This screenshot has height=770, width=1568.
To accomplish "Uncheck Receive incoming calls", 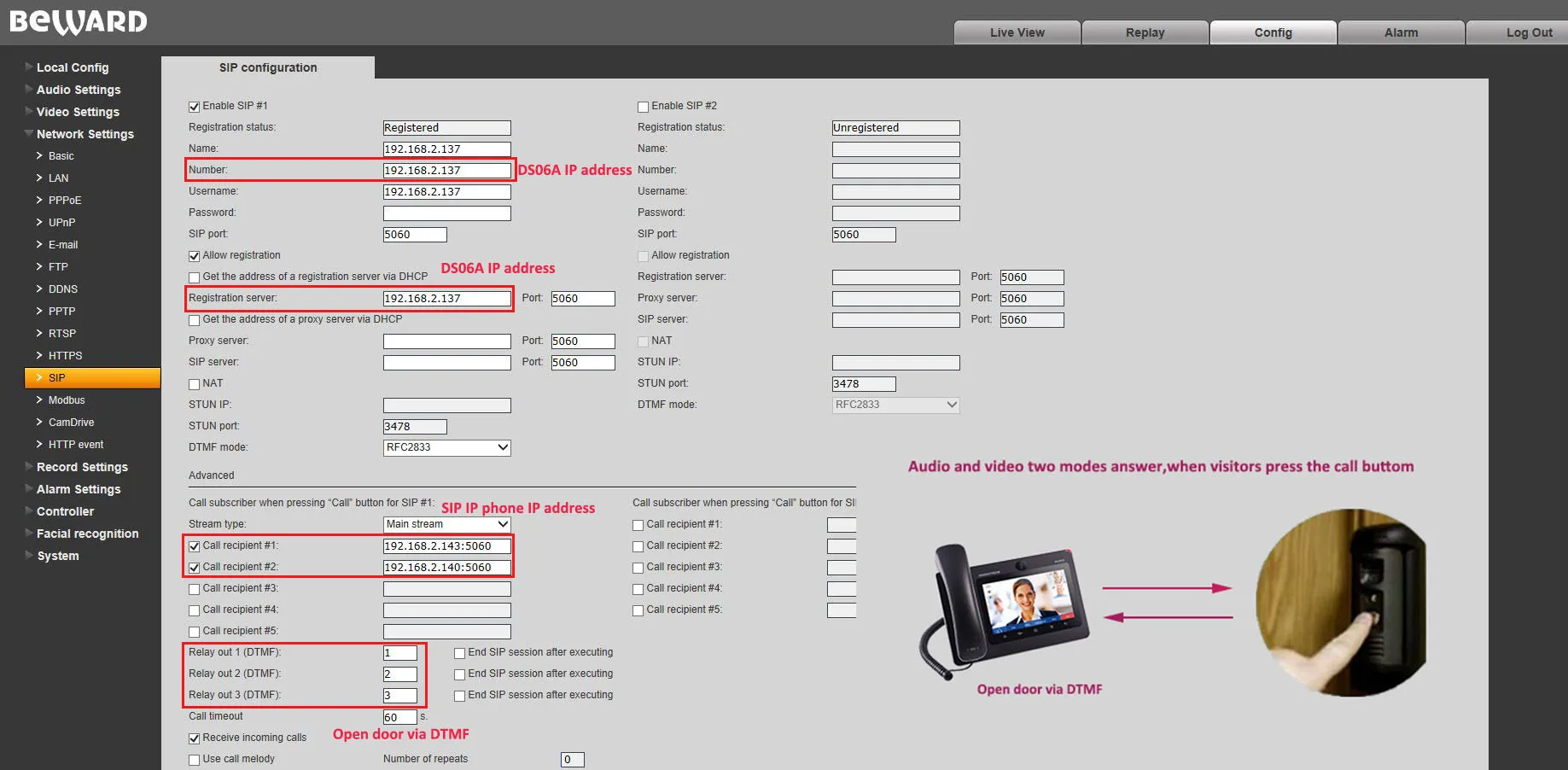I will tap(195, 738).
